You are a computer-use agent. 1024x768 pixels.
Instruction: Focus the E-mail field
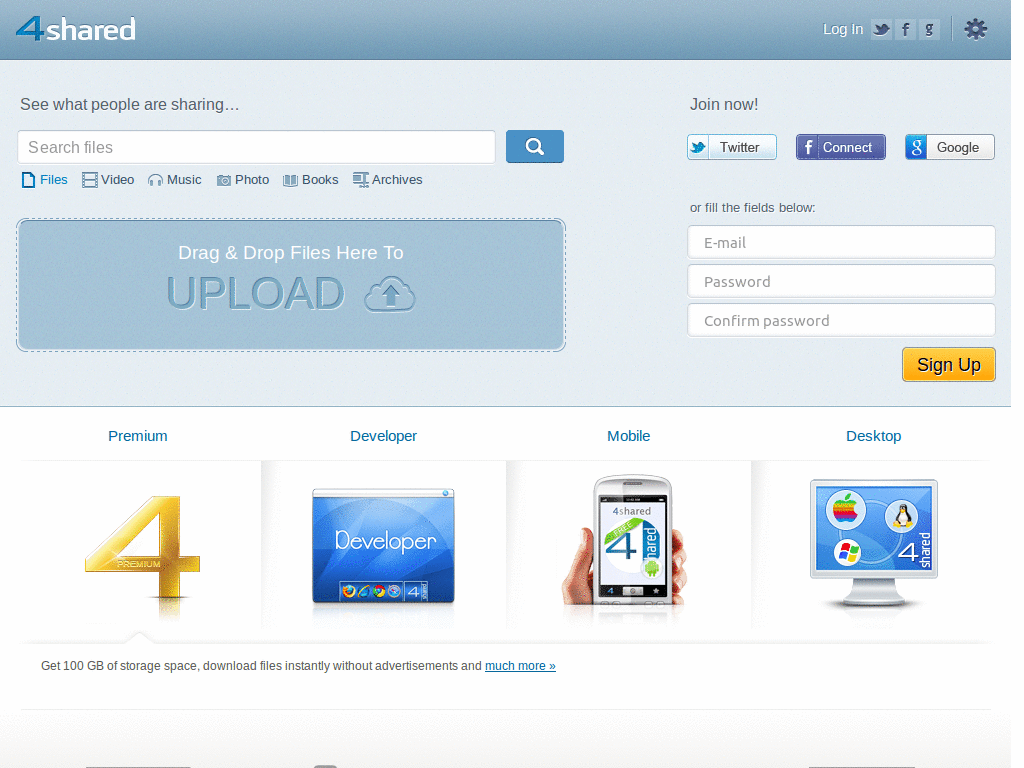point(841,242)
